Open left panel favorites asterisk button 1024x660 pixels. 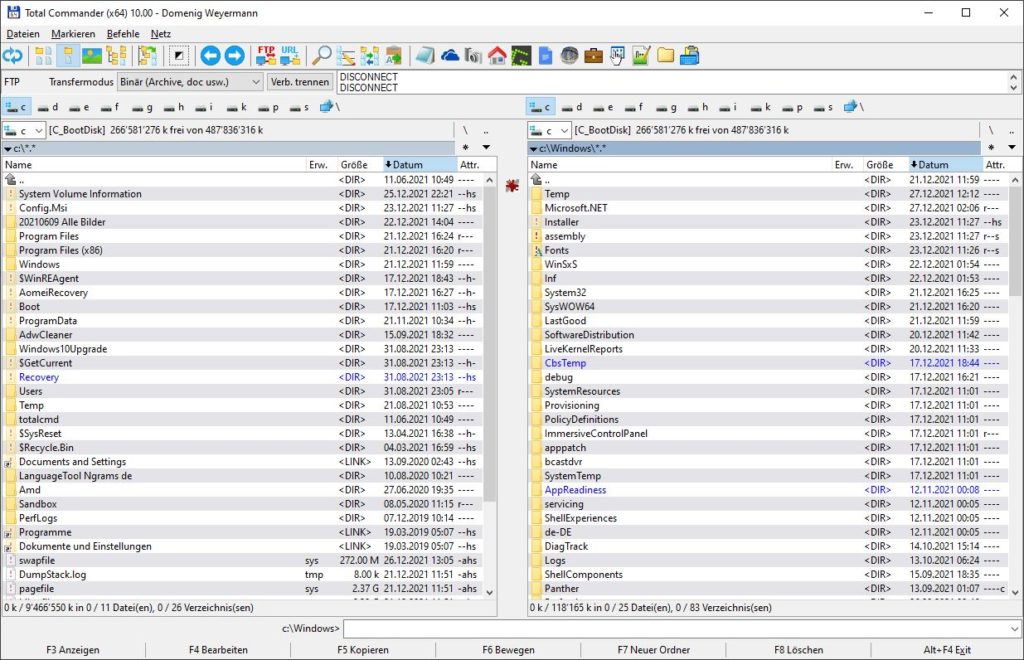pos(466,148)
